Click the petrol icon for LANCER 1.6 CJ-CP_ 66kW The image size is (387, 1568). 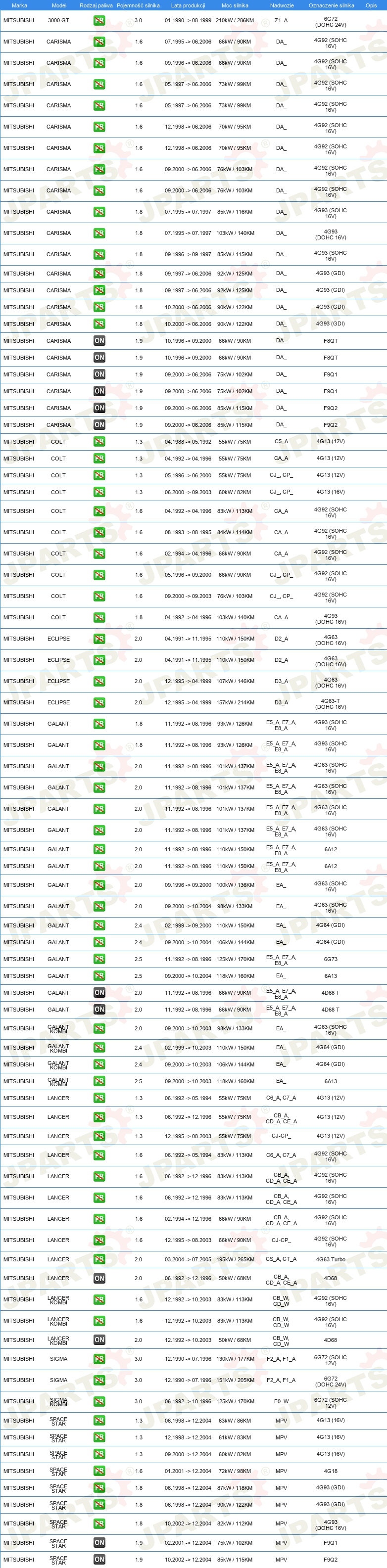99,1240
